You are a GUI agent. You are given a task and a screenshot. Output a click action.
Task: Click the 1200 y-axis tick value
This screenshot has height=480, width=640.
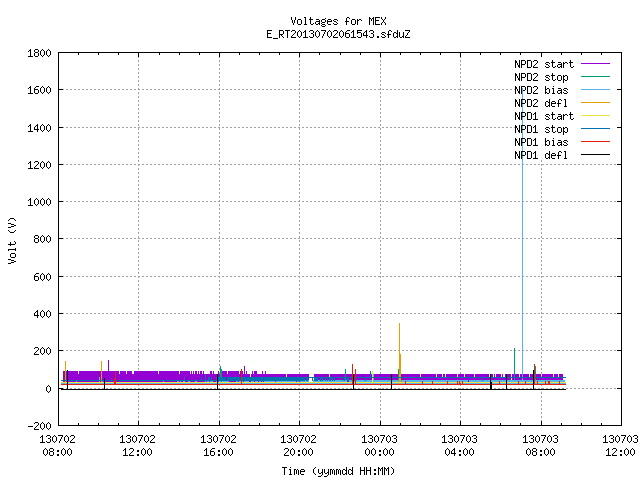click(39, 165)
